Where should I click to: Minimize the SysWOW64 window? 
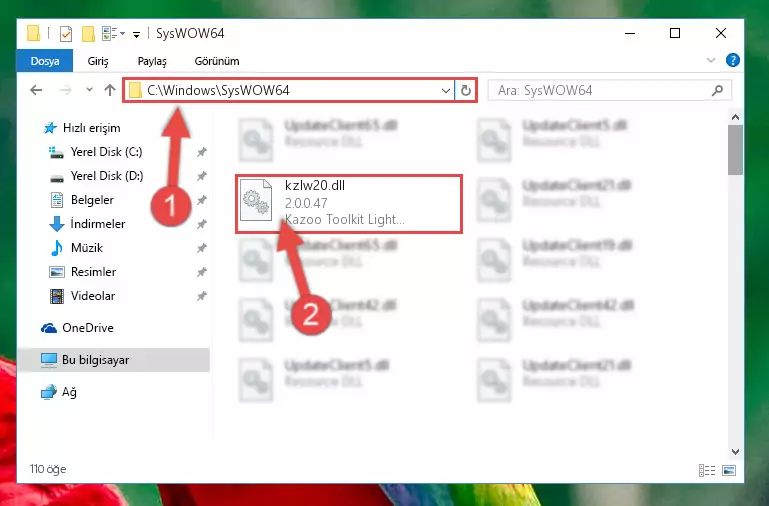(x=630, y=33)
